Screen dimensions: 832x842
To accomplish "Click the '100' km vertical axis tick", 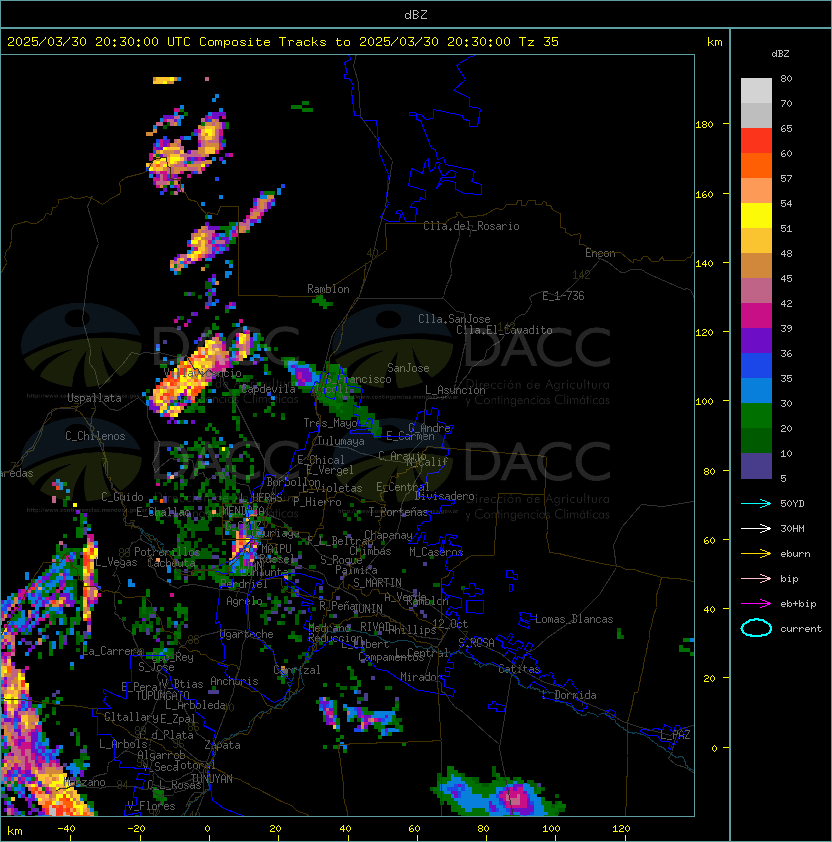I will coord(704,402).
